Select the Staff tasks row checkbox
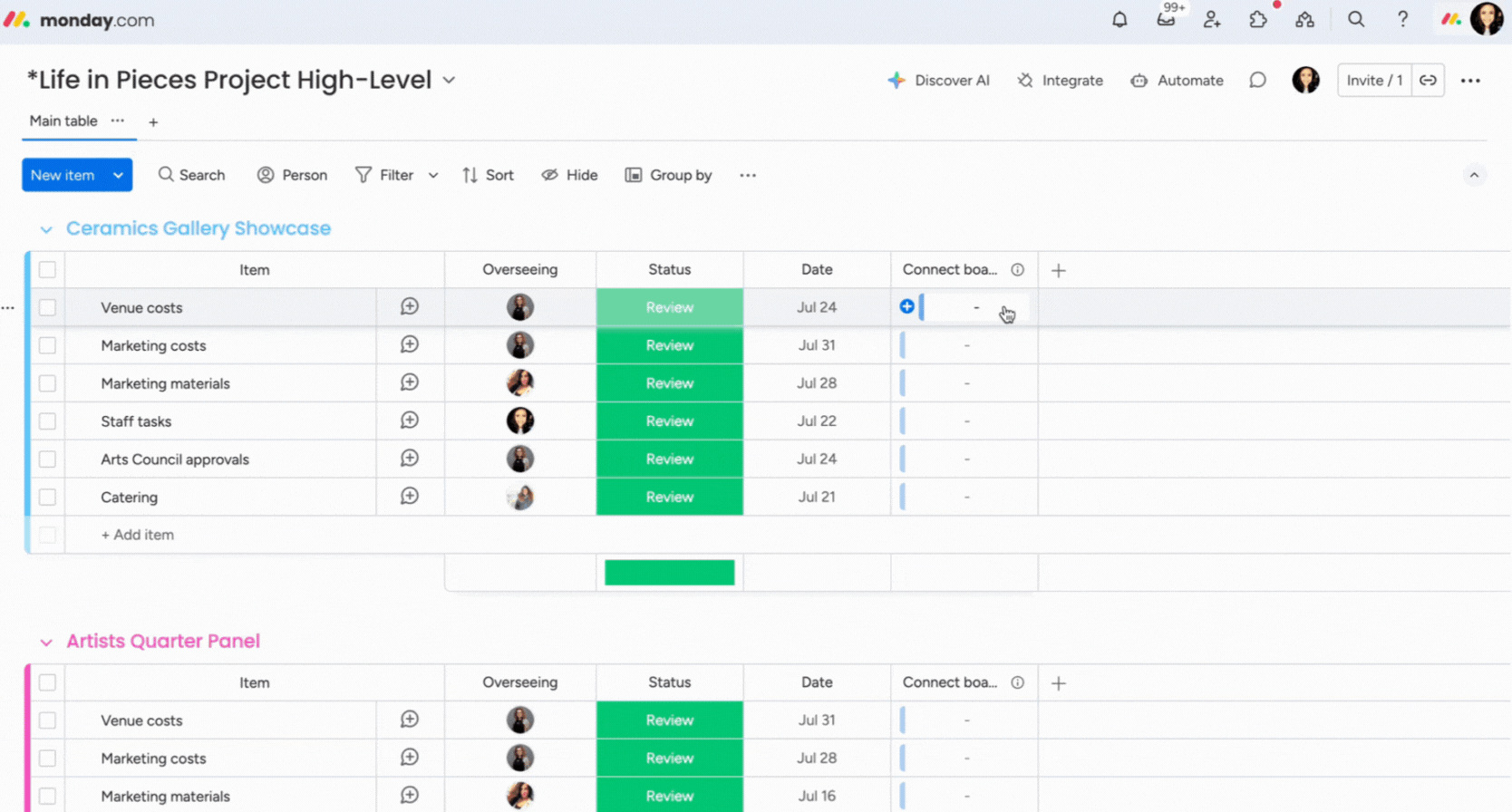Viewport: 1512px width, 812px height. click(x=47, y=421)
